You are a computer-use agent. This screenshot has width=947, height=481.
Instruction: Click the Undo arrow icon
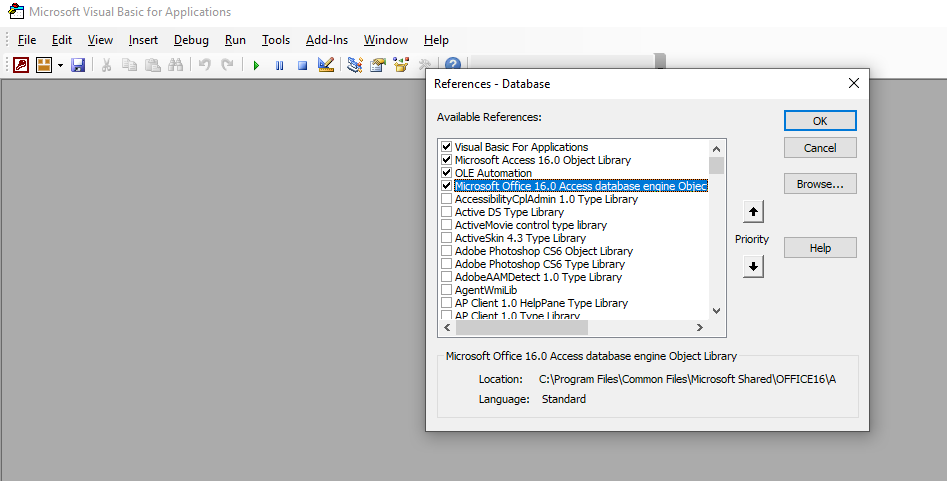[x=205, y=65]
